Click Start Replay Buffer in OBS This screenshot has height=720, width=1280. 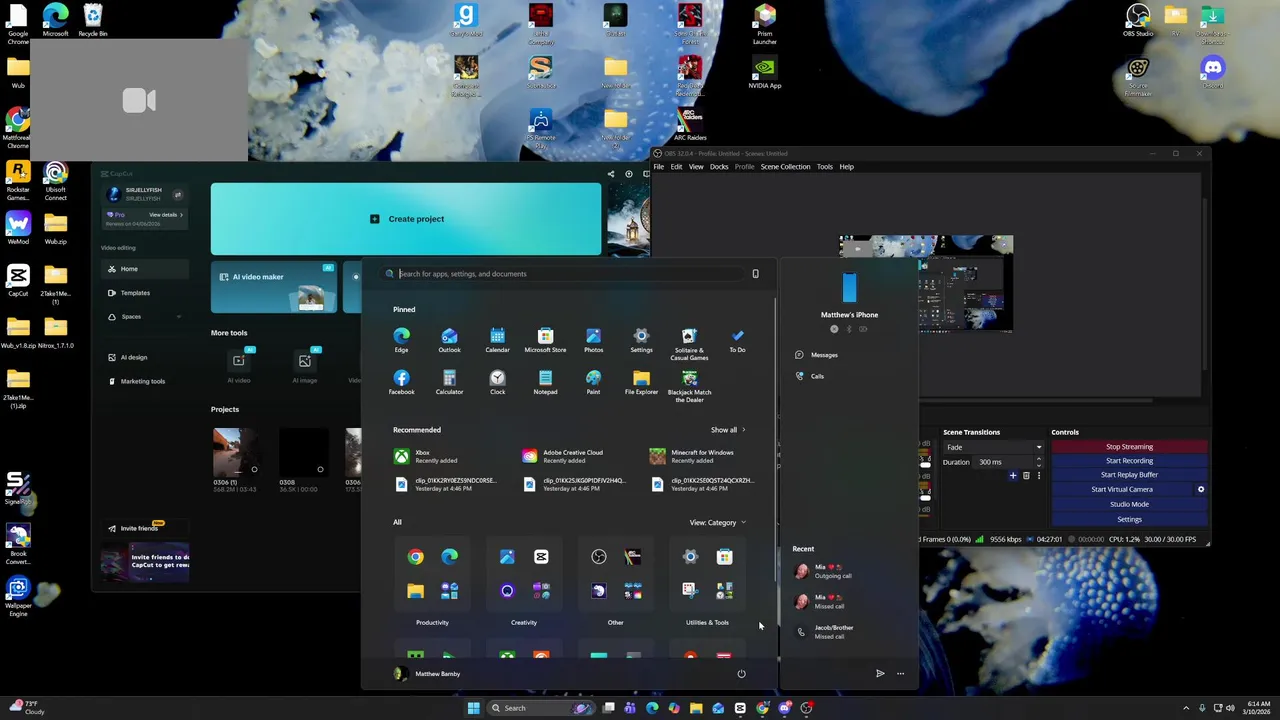(x=1129, y=475)
